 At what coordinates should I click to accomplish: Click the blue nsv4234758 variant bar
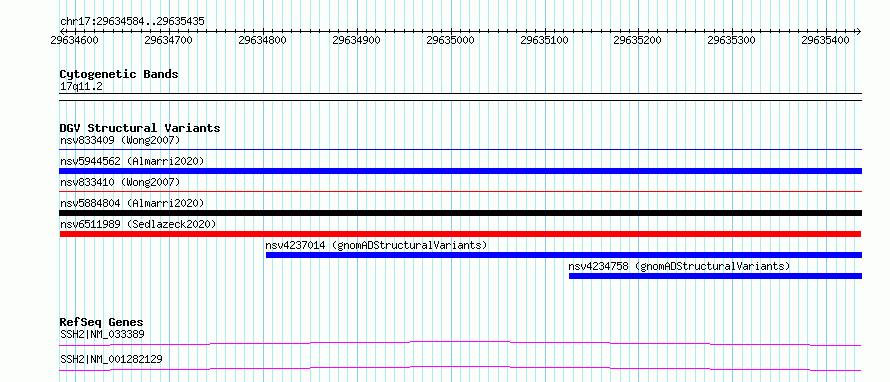coord(715,276)
